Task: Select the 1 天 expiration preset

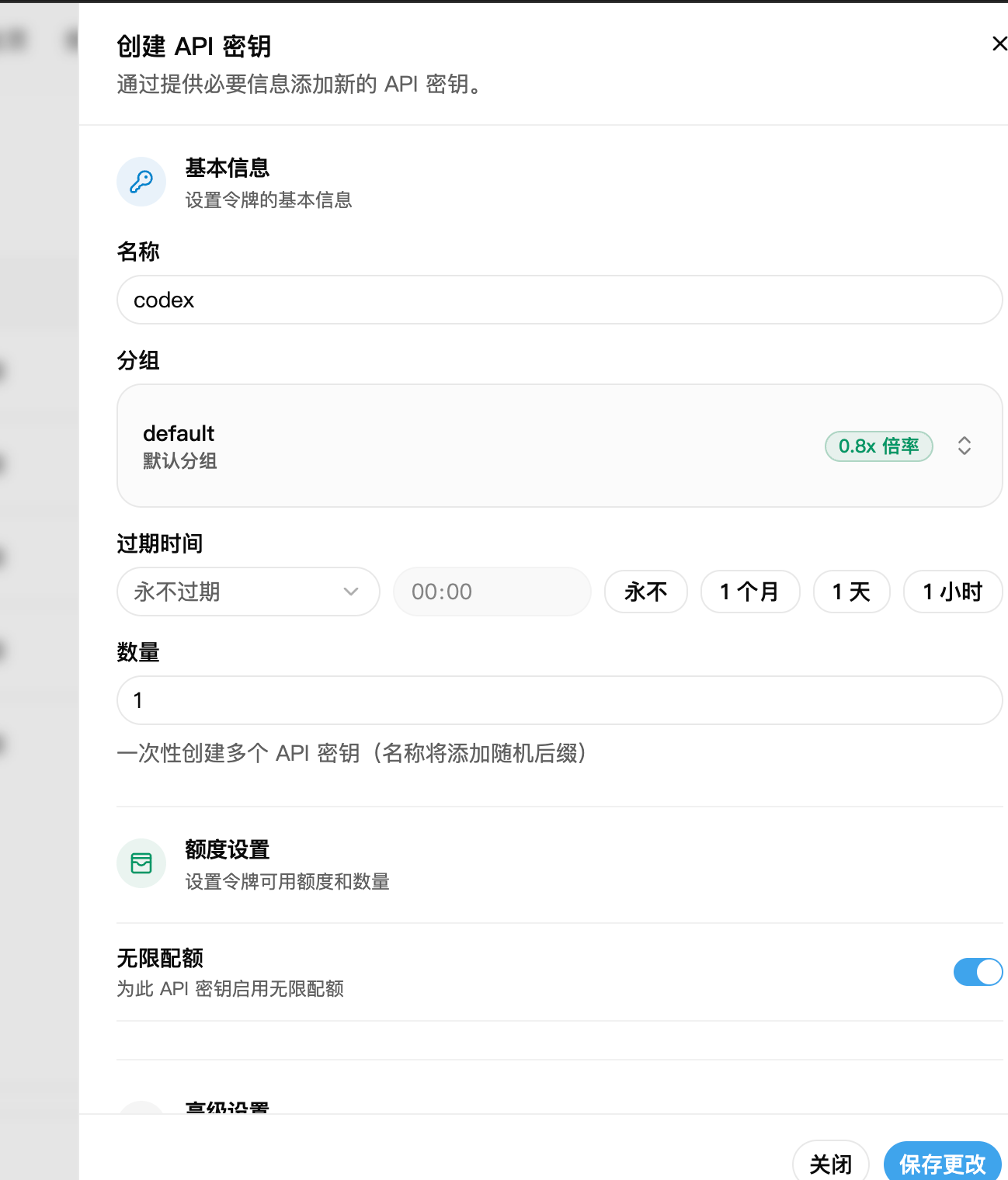Action: point(852,592)
